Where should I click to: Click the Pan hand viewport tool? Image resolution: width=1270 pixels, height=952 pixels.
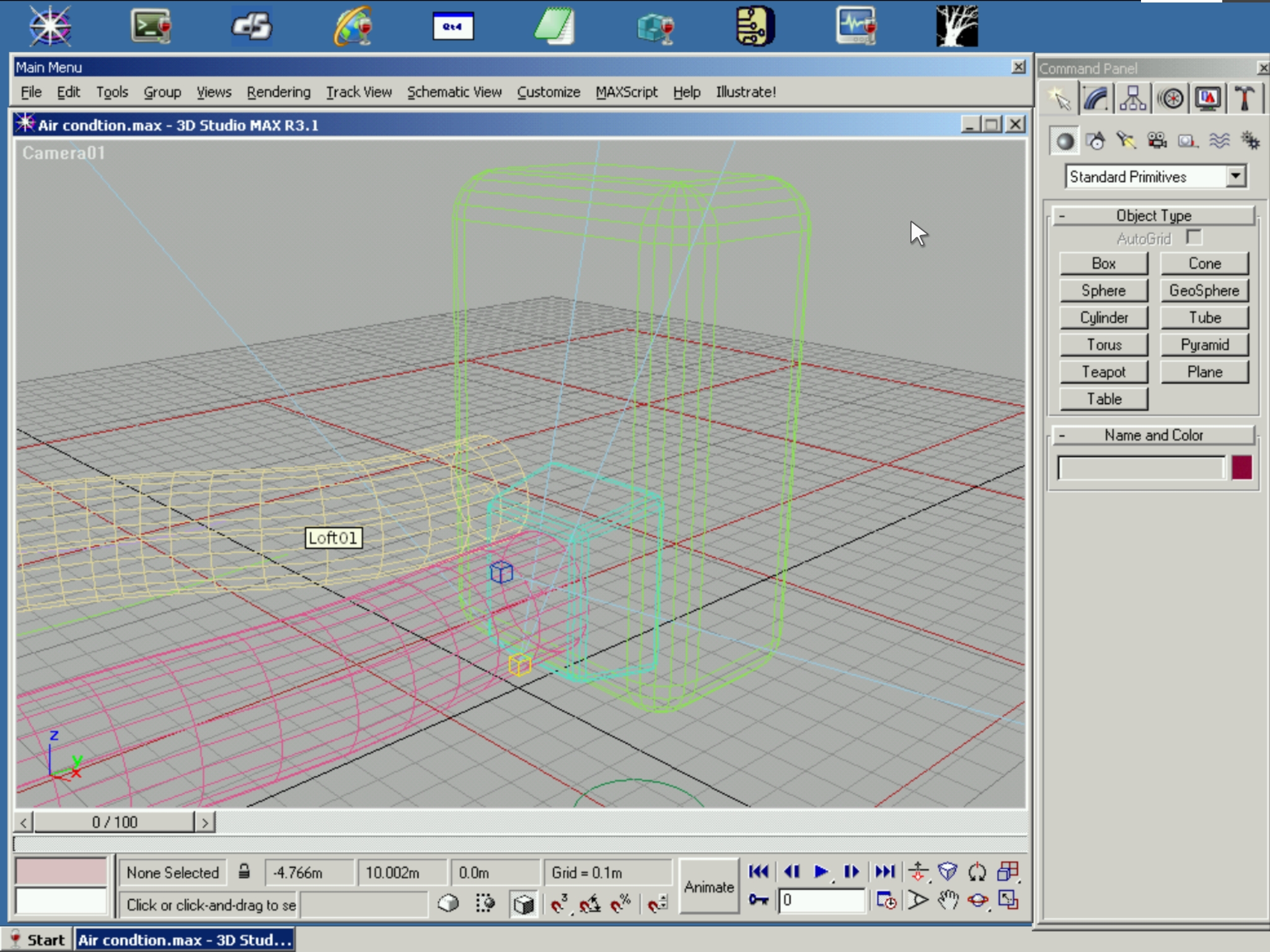tap(948, 900)
